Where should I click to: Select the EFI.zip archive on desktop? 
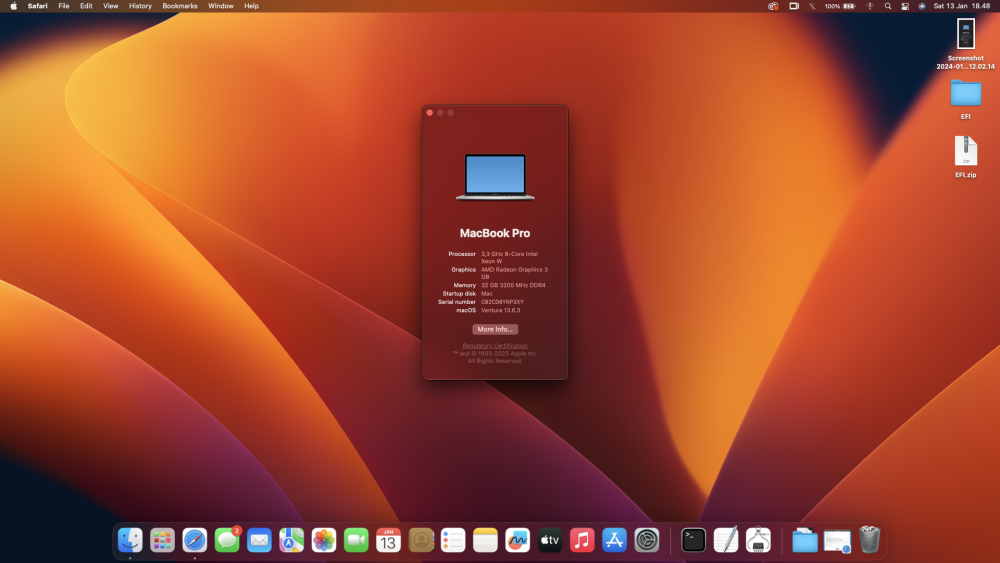click(966, 157)
